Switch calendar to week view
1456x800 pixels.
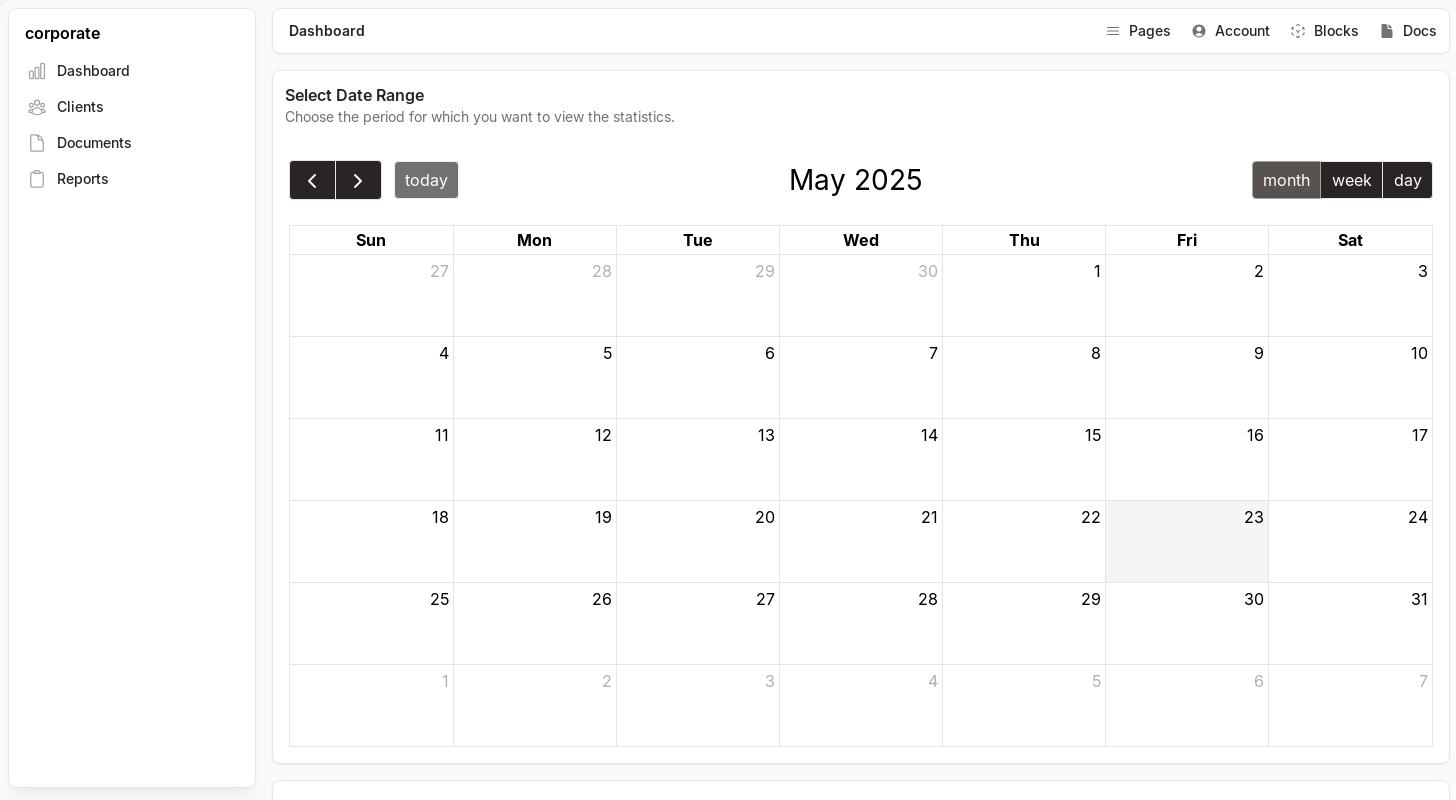[1351, 180]
